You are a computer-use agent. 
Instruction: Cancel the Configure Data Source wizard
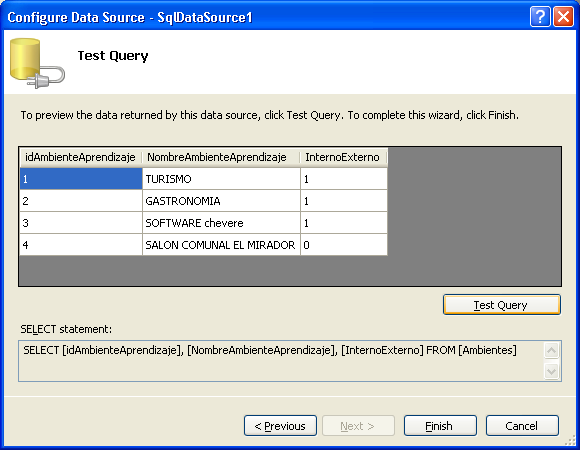(x=522, y=426)
